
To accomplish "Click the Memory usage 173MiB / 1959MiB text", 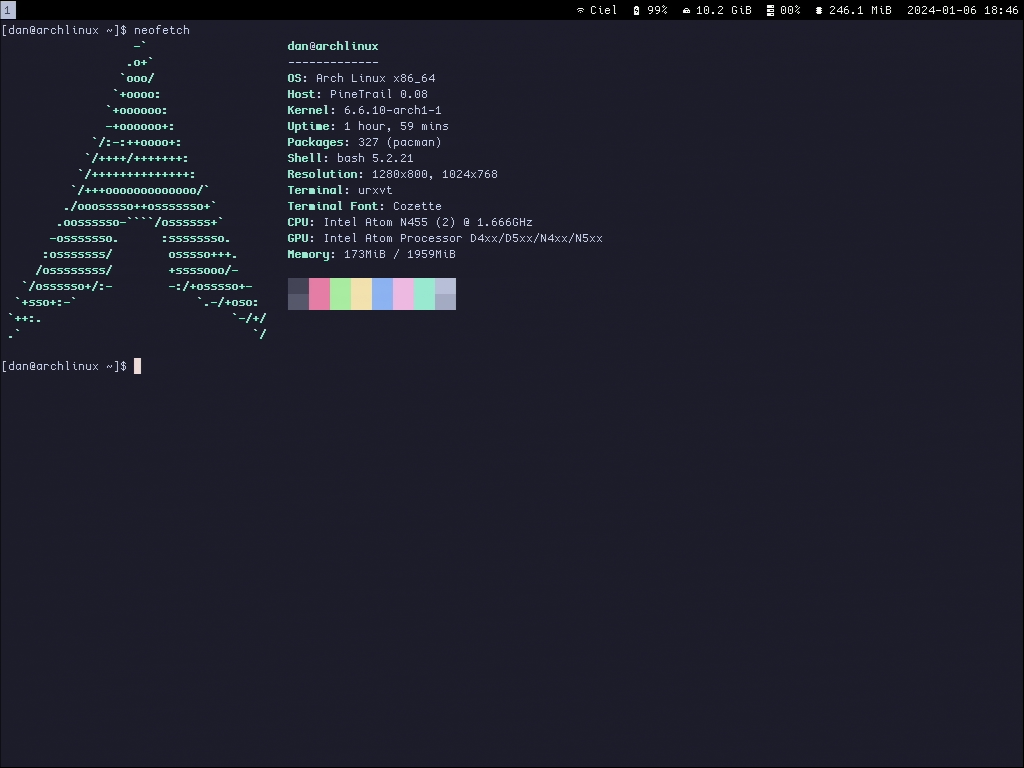I will point(399,254).
